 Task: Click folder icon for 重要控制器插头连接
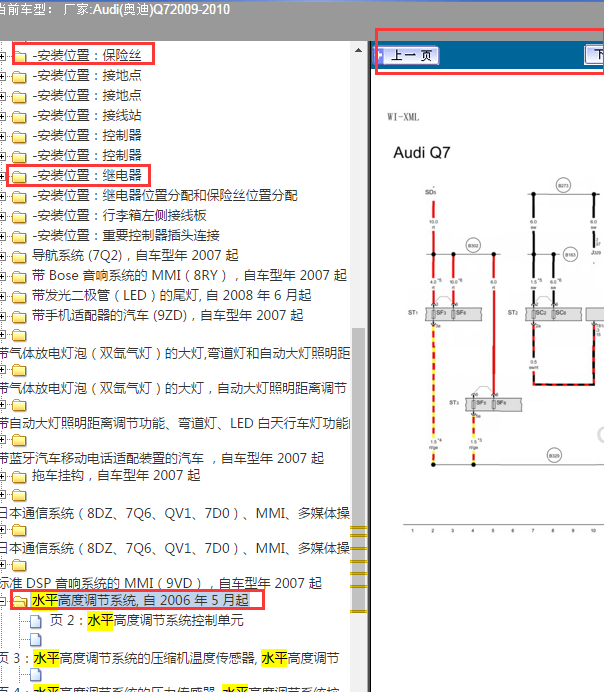(x=19, y=237)
